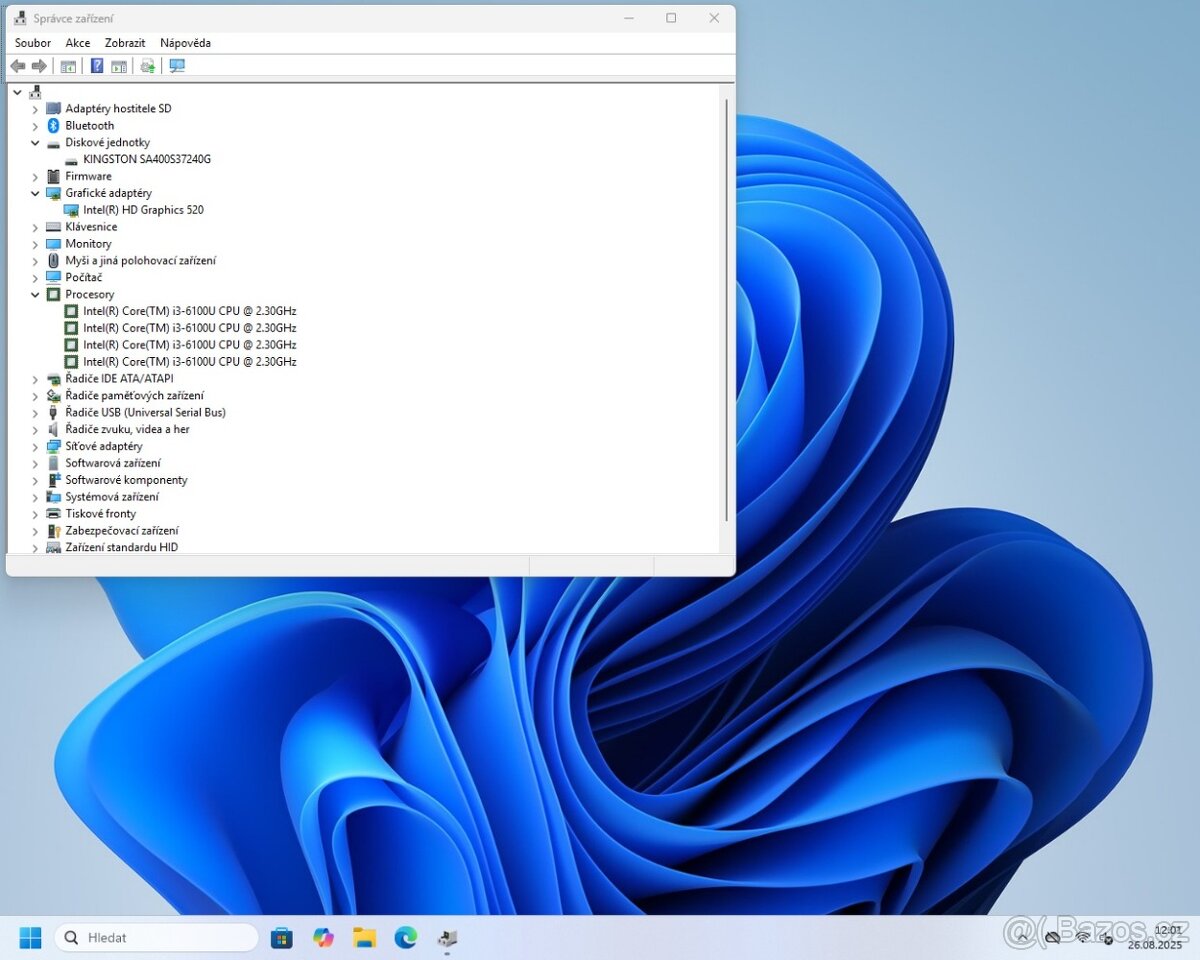Select the KINGSTON SA400S37240G disk drive

coord(146,159)
